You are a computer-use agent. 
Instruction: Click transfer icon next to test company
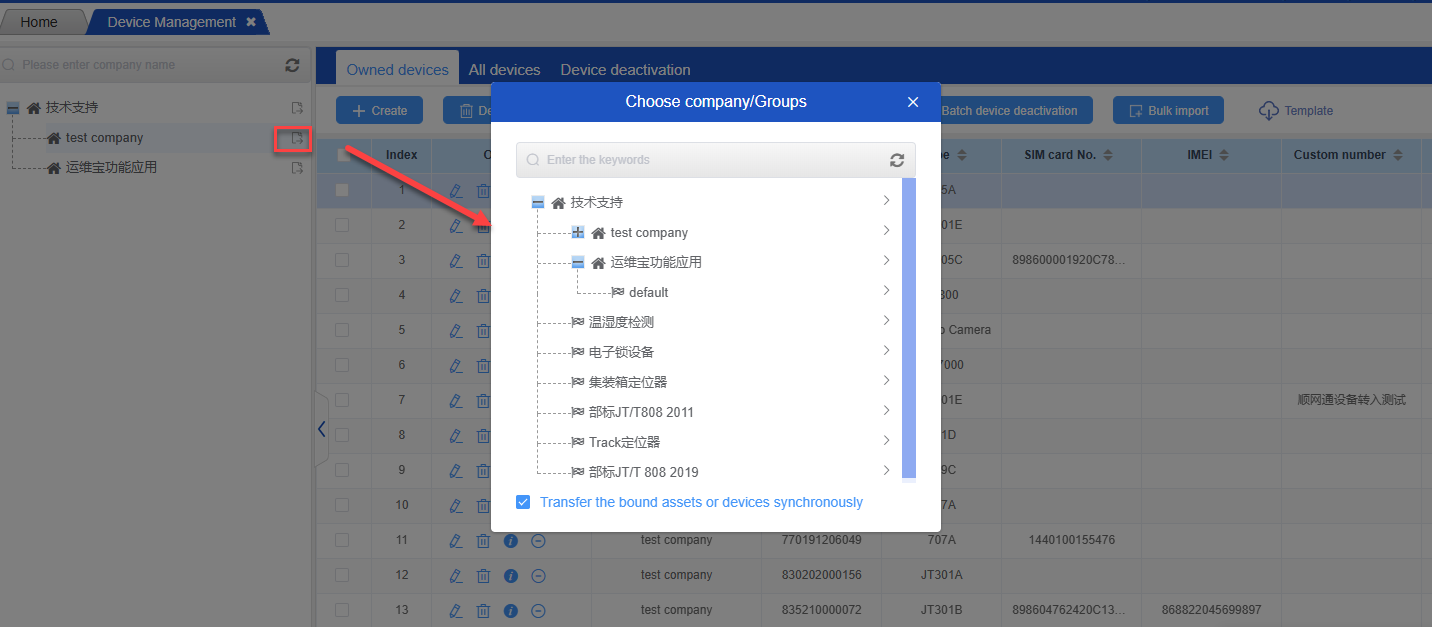296,138
